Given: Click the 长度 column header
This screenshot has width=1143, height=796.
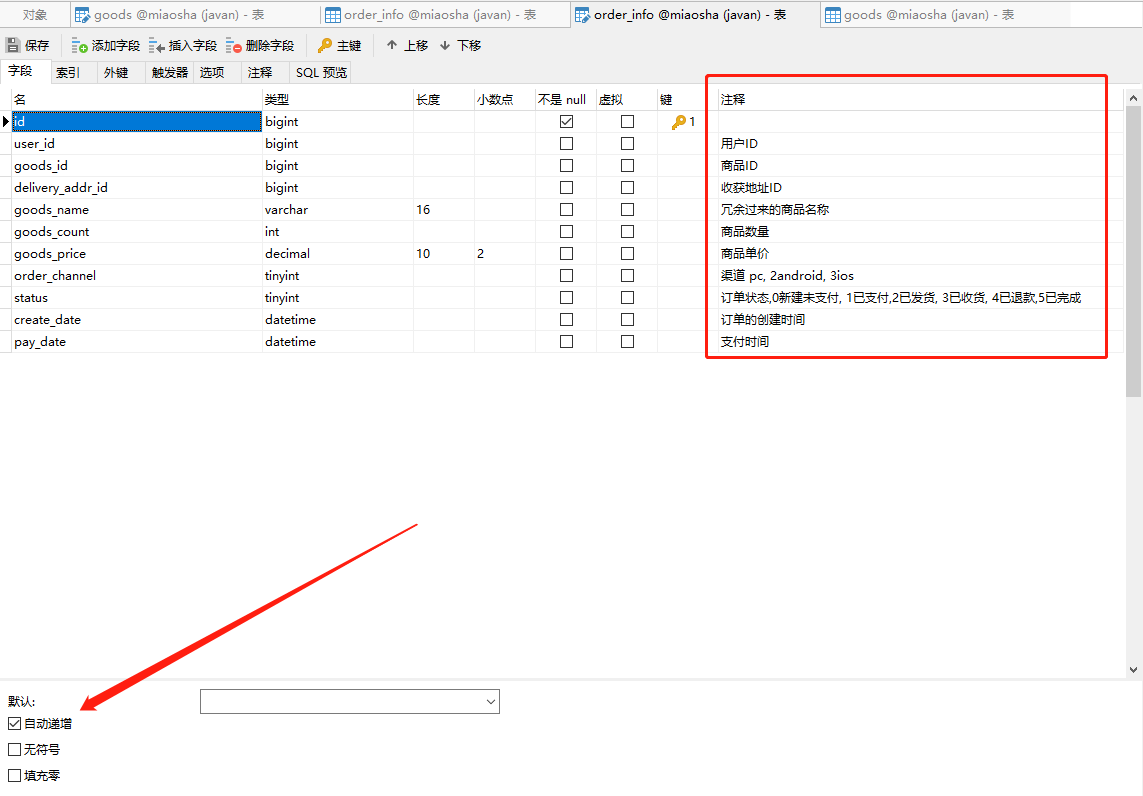Looking at the screenshot, I should click(443, 99).
